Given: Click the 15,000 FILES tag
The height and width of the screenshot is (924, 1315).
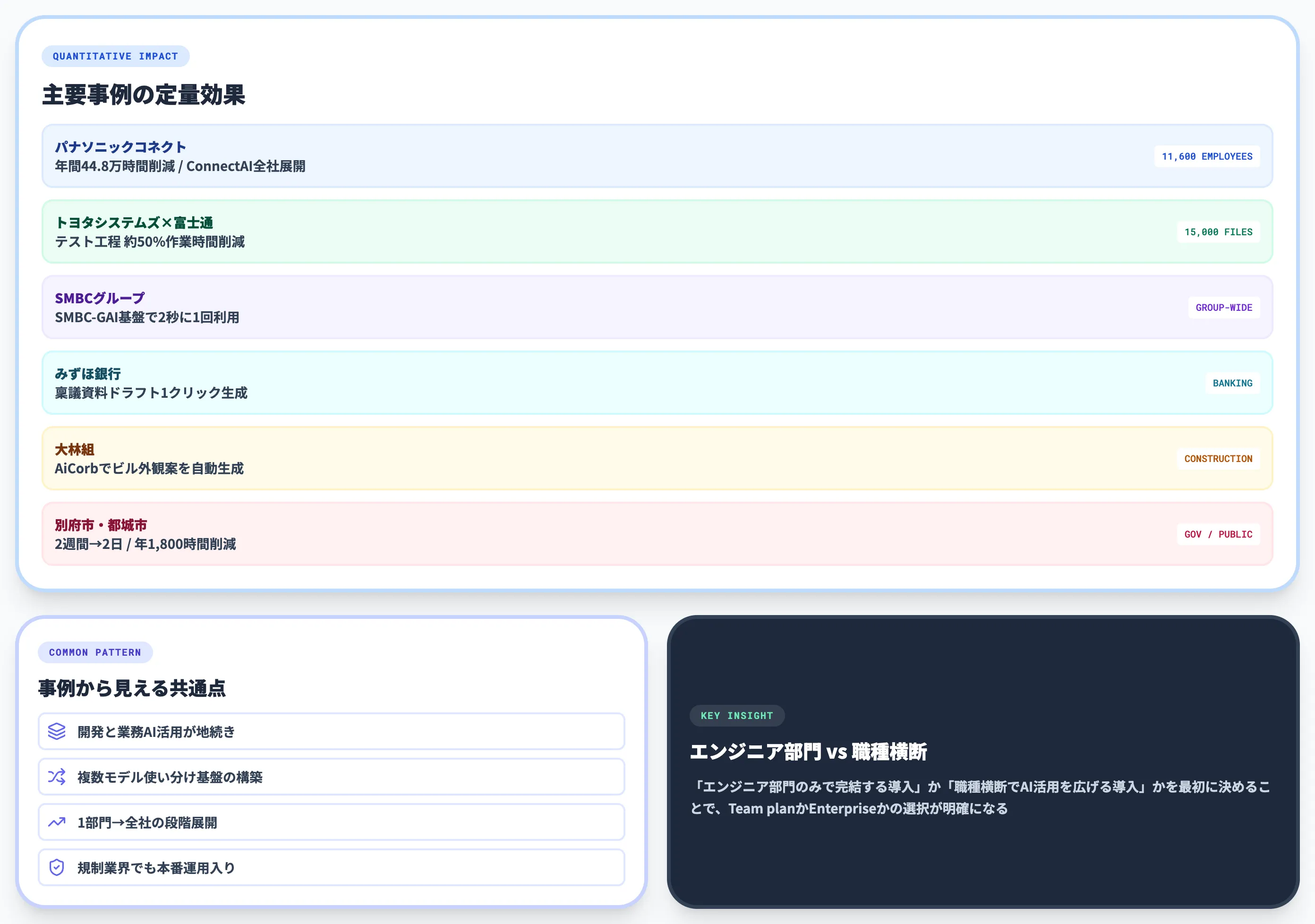Looking at the screenshot, I should click(x=1218, y=232).
